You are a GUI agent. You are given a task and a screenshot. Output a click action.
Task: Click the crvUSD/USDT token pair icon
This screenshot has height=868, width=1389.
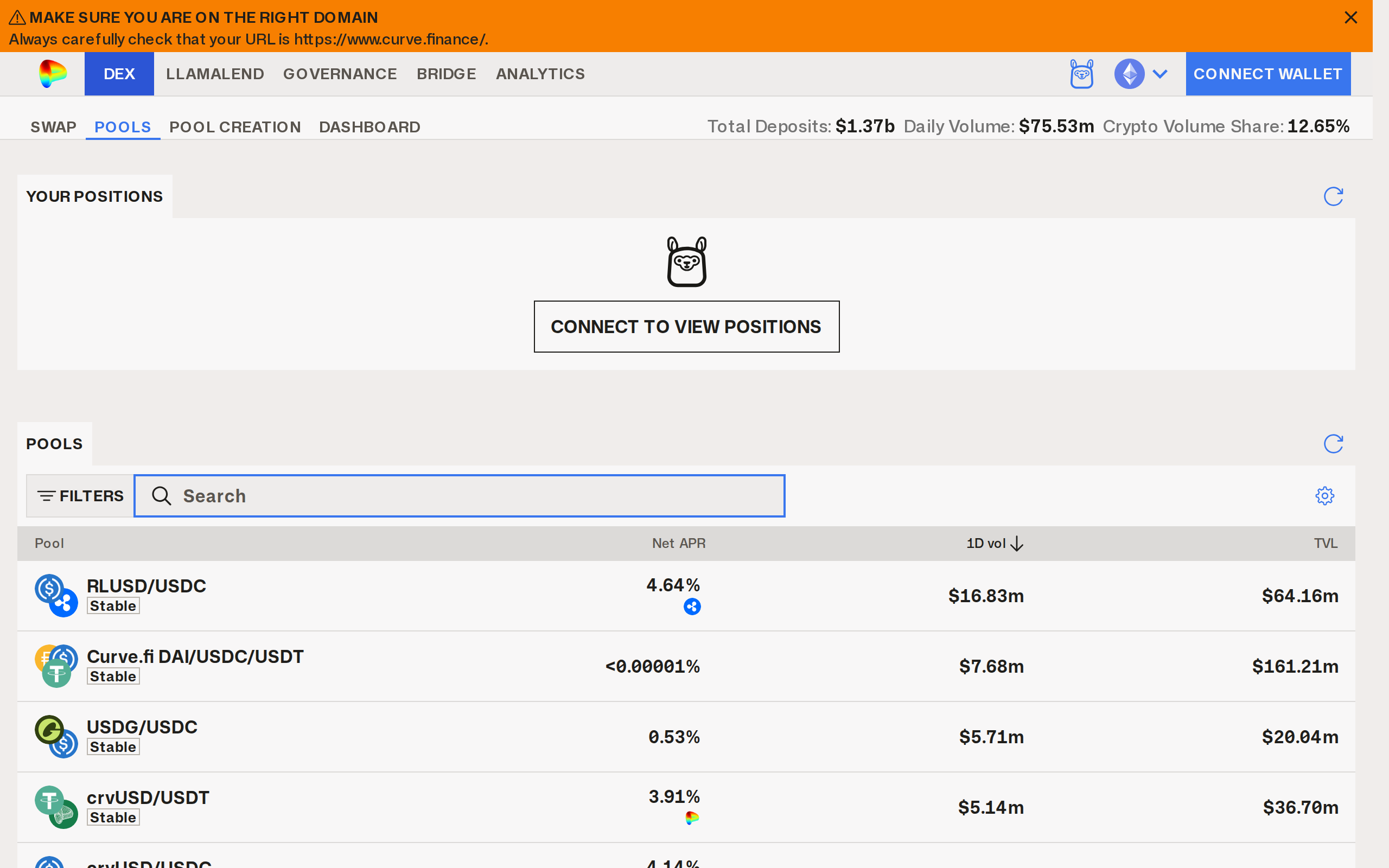(56, 807)
